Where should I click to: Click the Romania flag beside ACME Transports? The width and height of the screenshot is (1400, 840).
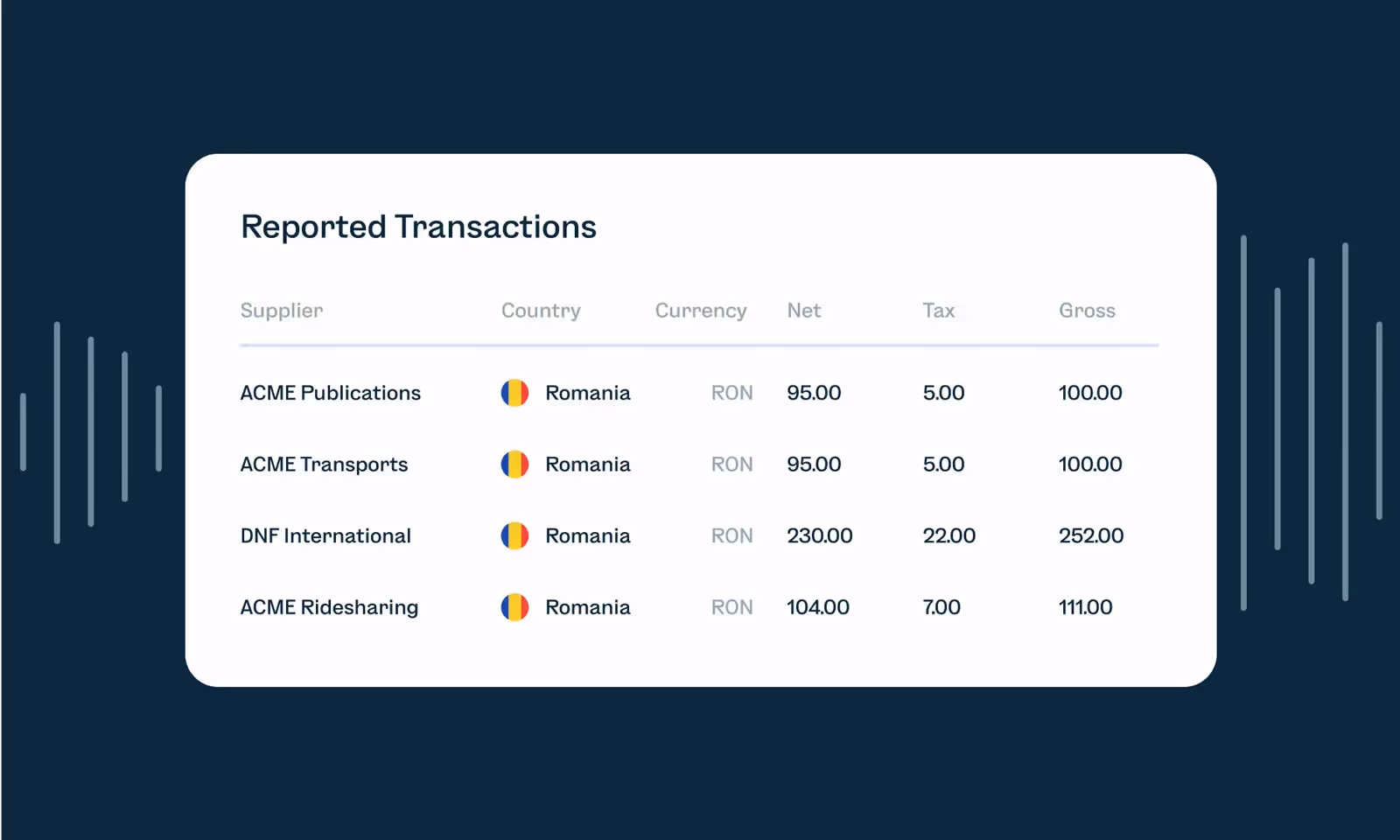[x=514, y=465]
